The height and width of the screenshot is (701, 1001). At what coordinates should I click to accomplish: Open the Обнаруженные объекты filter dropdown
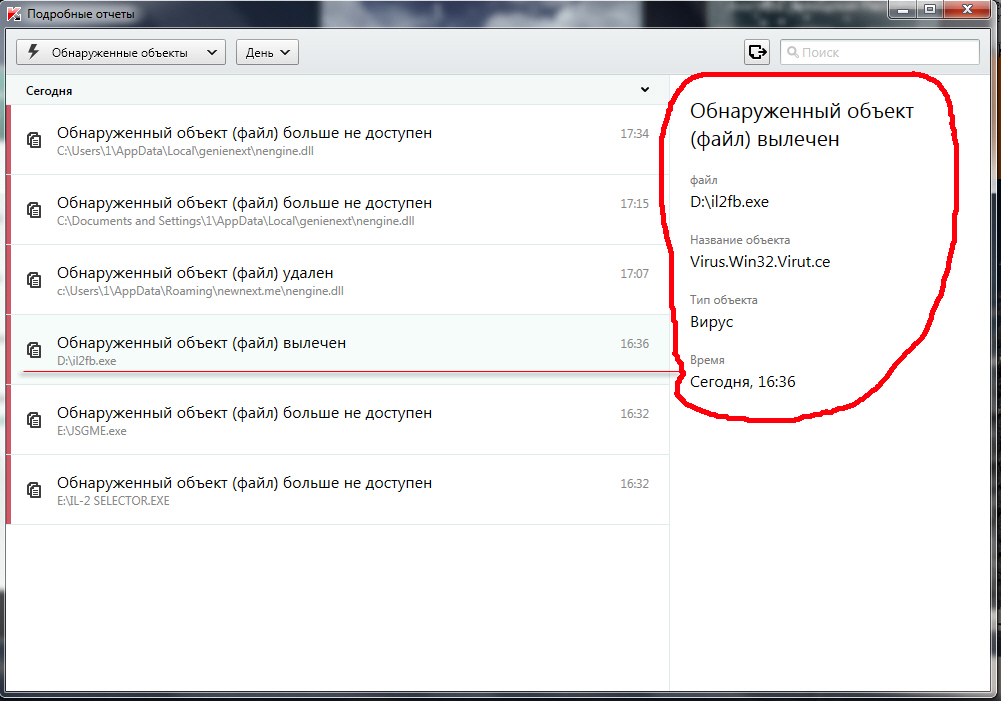pyautogui.click(x=121, y=52)
